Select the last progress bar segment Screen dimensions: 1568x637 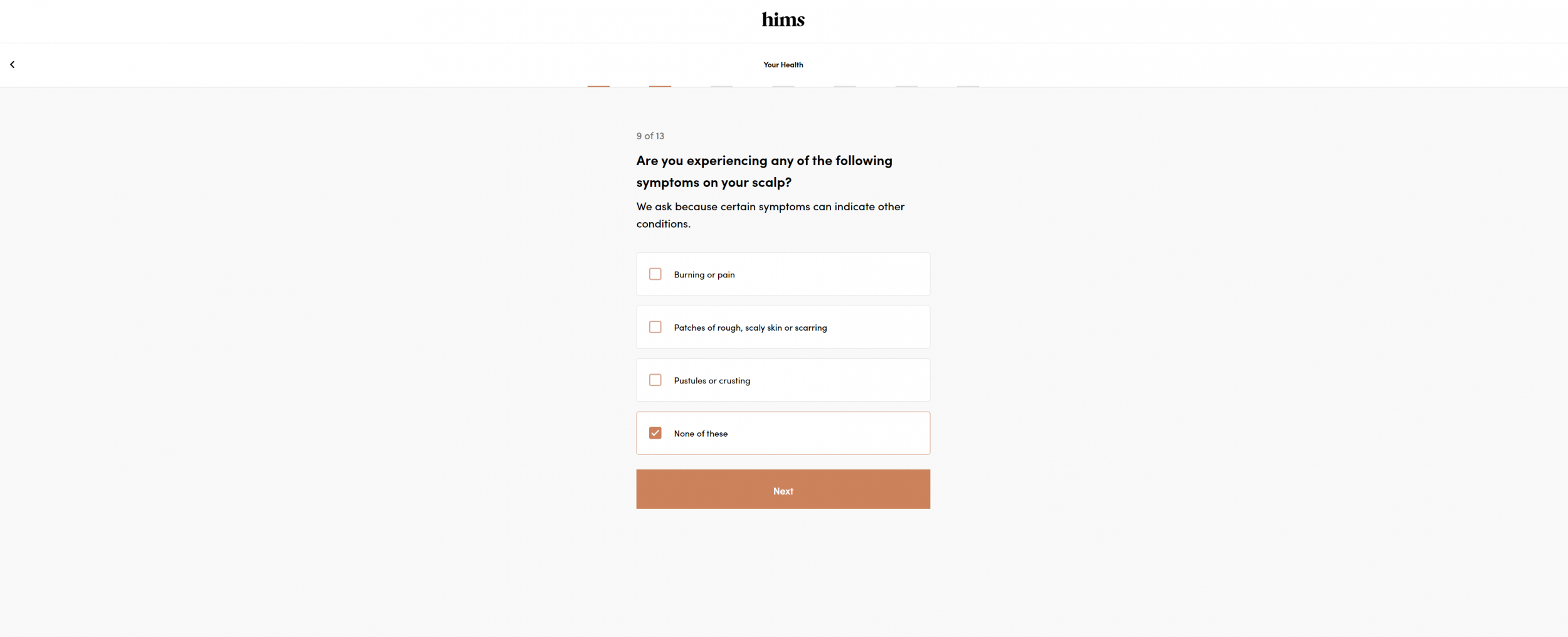(x=968, y=86)
